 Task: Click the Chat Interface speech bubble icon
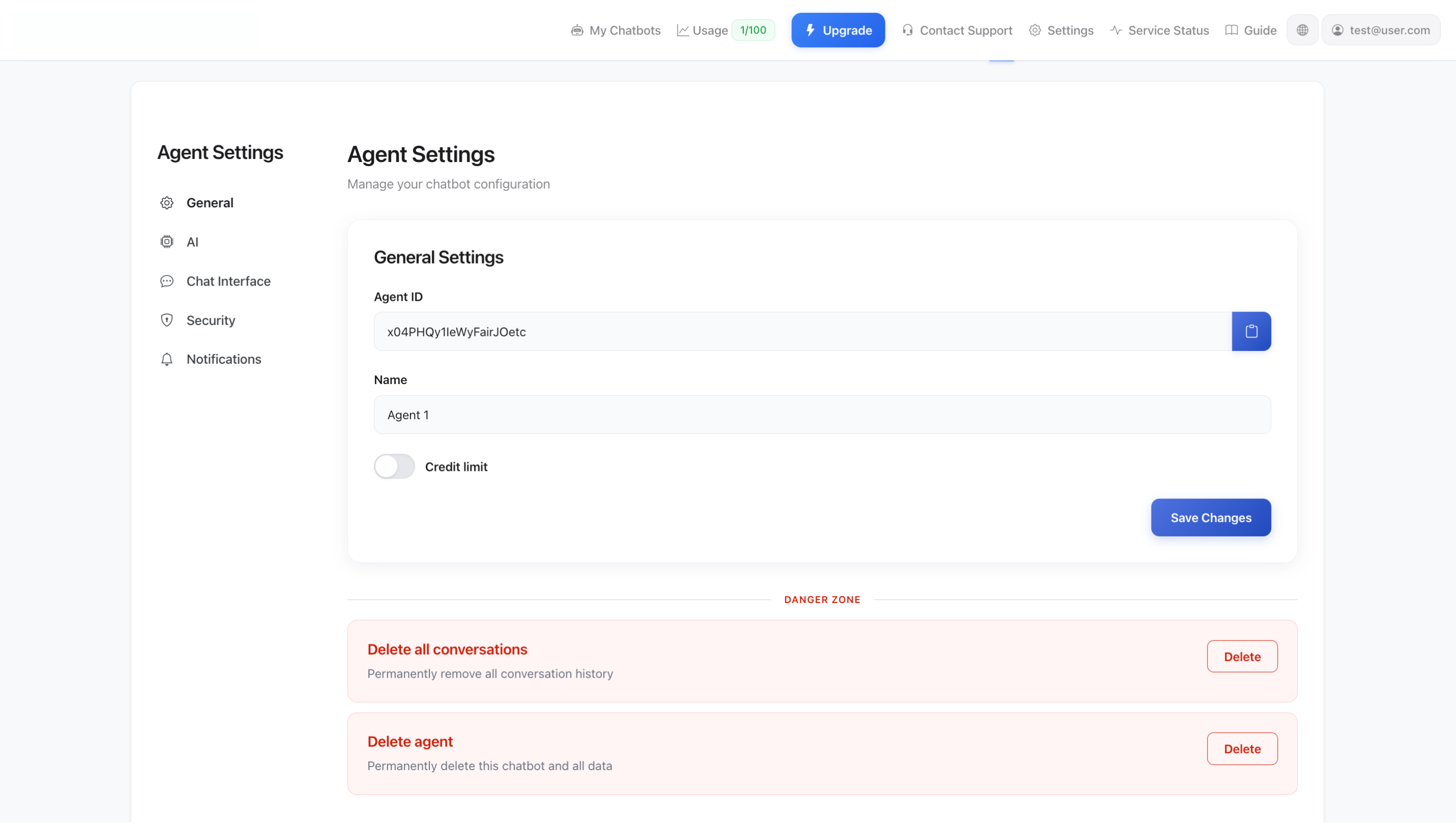pos(166,281)
